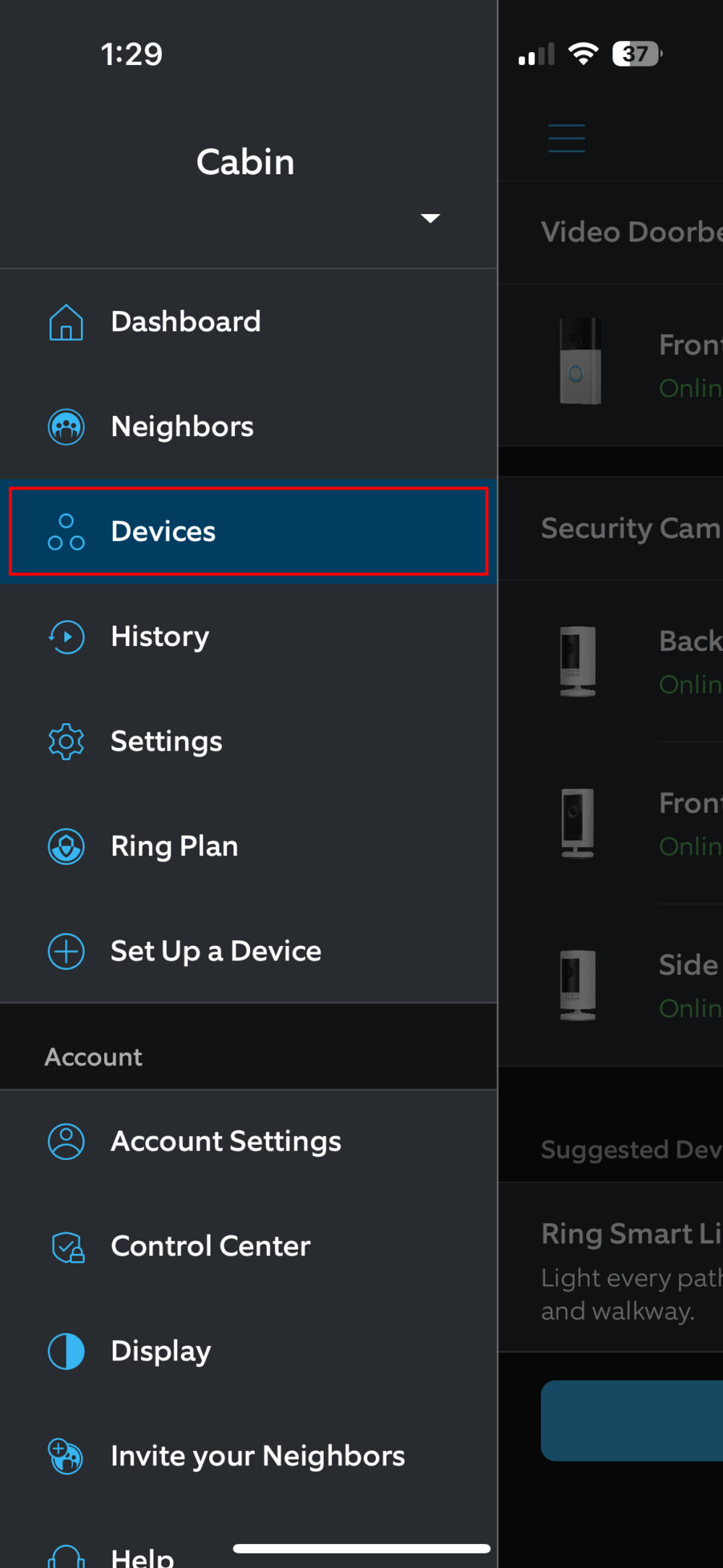Select the Display half-circle icon
The height and width of the screenshot is (1568, 723).
click(x=66, y=1352)
